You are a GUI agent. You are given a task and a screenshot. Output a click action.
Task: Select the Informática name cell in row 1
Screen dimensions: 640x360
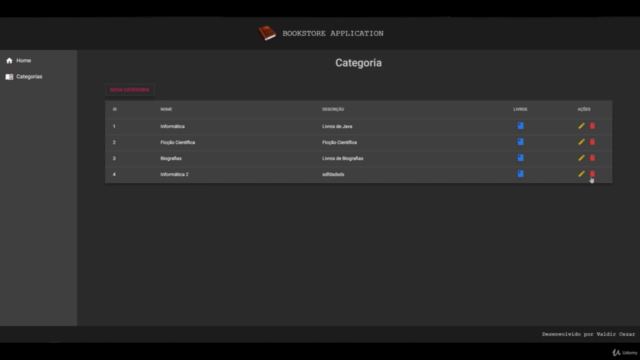click(172, 126)
